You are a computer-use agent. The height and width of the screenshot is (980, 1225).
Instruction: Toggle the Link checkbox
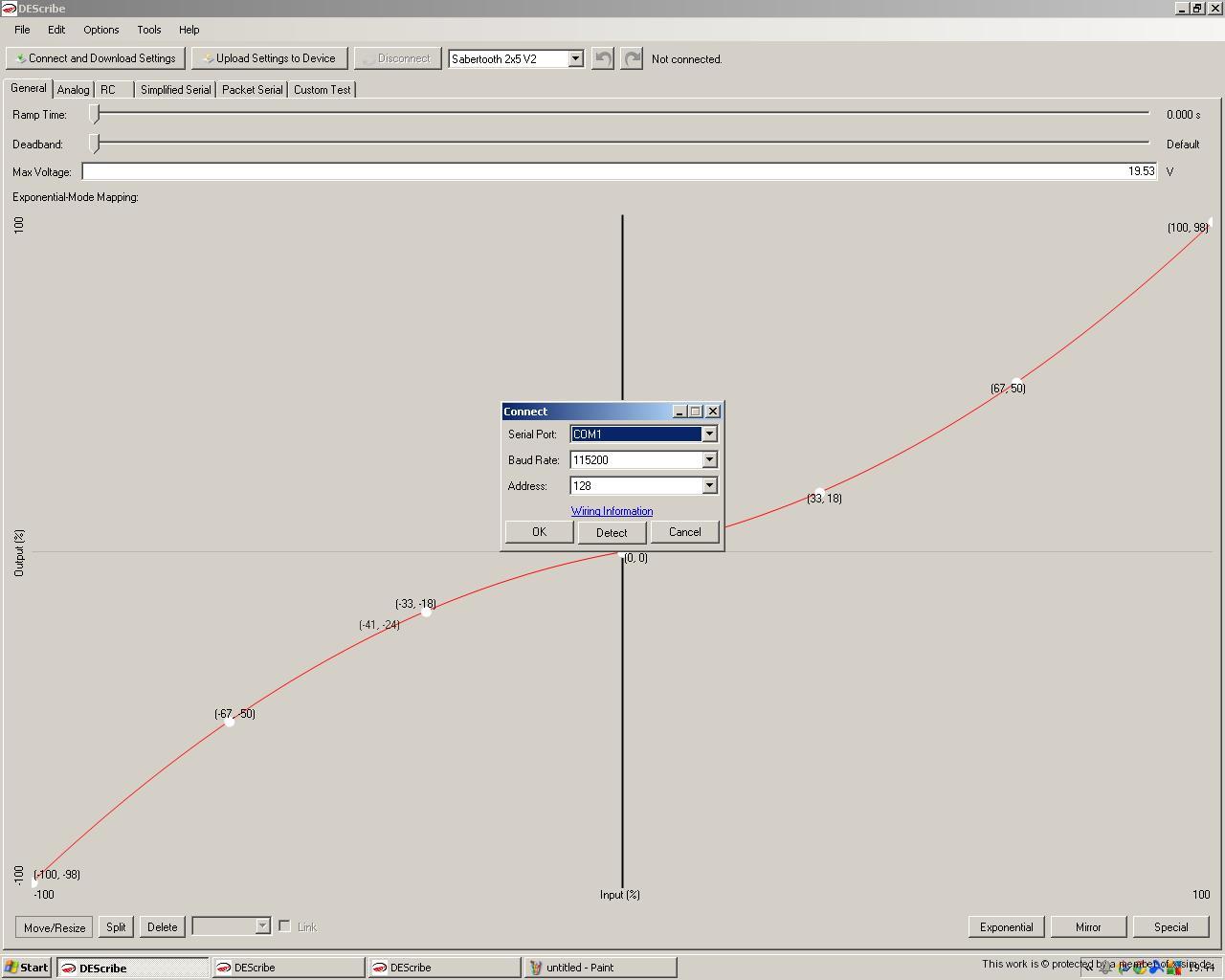(x=284, y=926)
